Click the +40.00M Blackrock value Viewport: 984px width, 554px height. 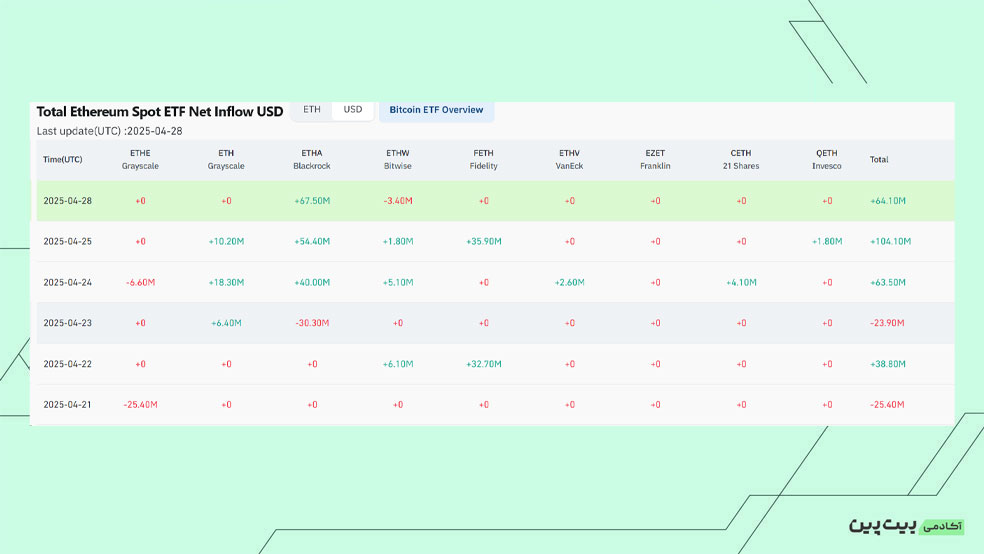click(312, 282)
